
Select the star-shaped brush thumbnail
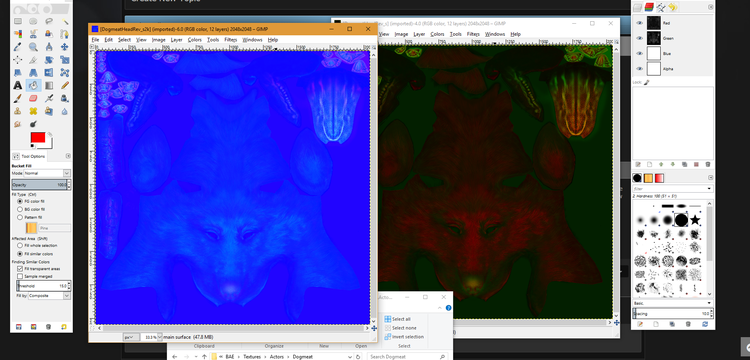pyautogui.click(x=695, y=220)
